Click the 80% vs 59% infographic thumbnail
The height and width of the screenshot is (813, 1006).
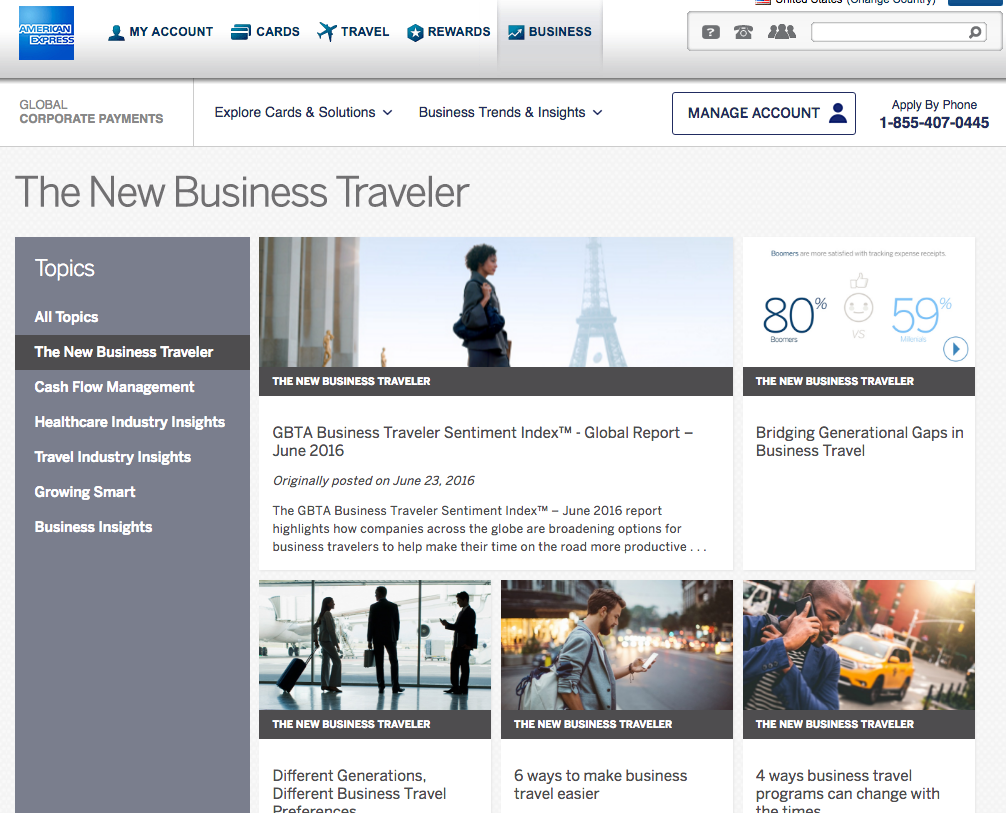[858, 302]
